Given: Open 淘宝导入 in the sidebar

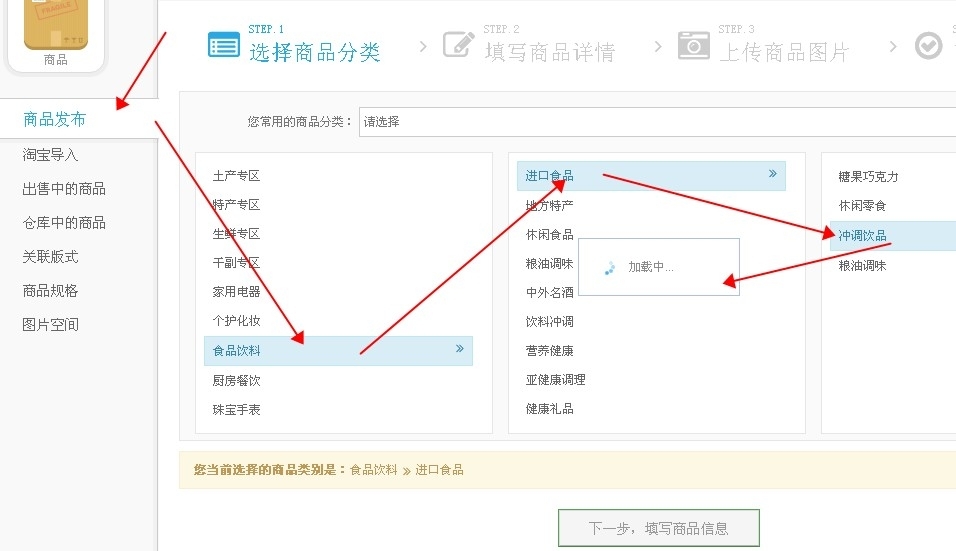Looking at the screenshot, I should coord(50,155).
